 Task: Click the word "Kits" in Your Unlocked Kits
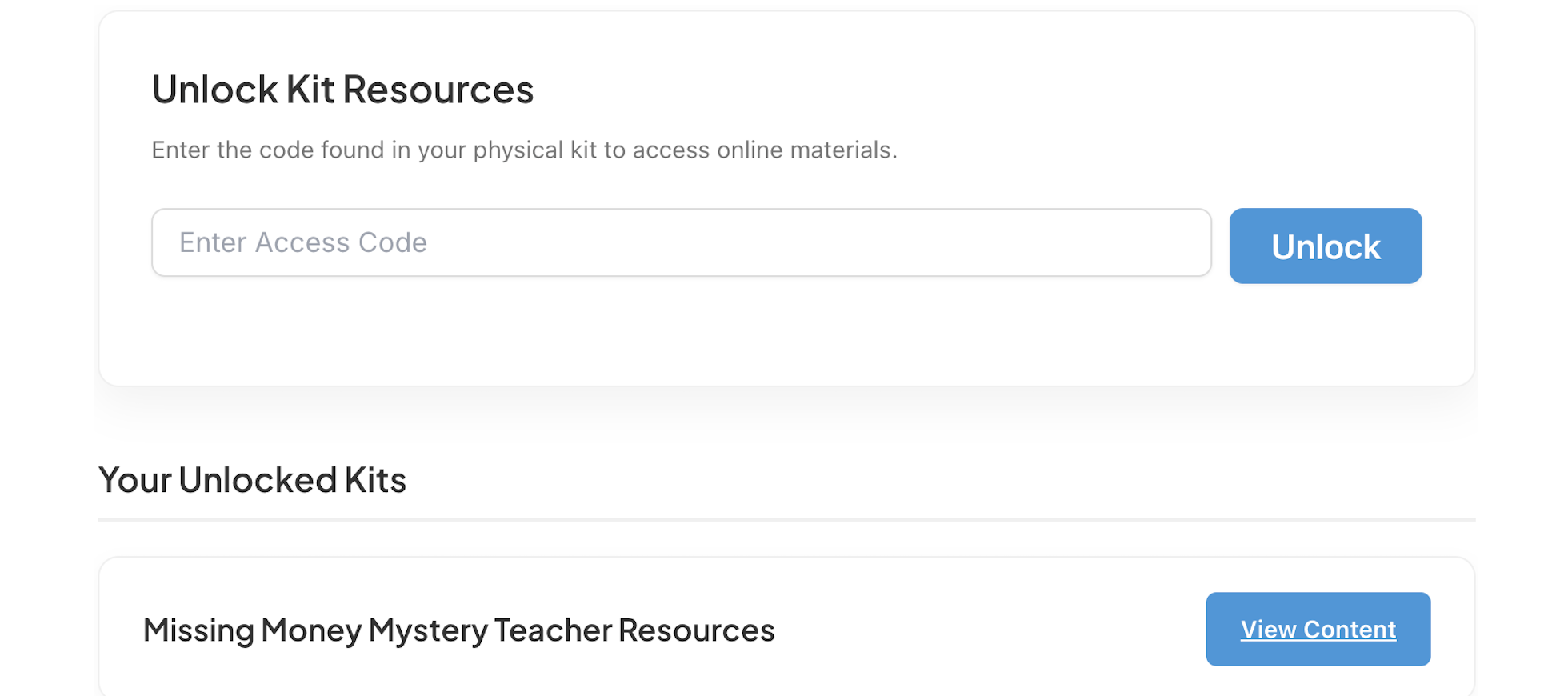pyautogui.click(x=375, y=480)
